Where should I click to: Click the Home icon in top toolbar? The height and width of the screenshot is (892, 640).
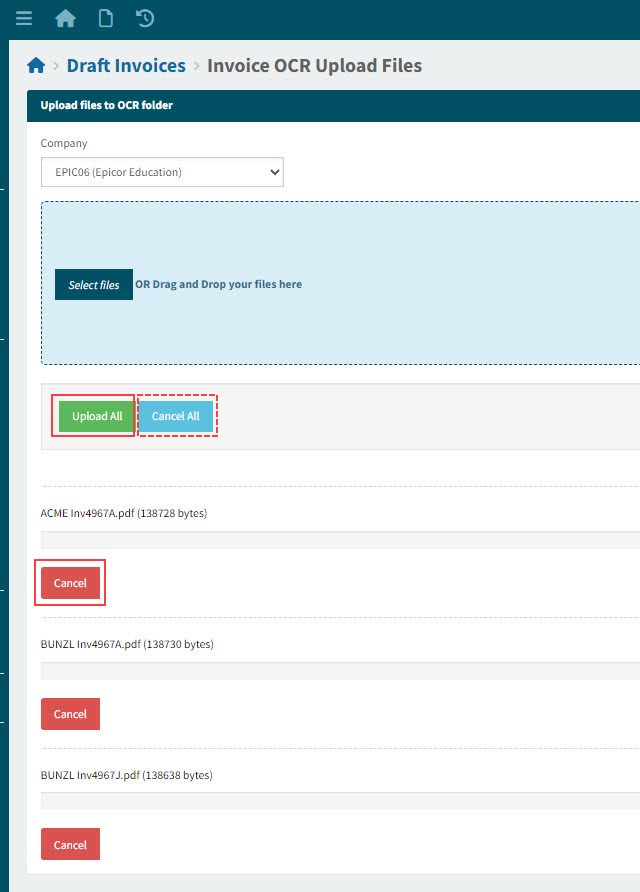point(65,19)
